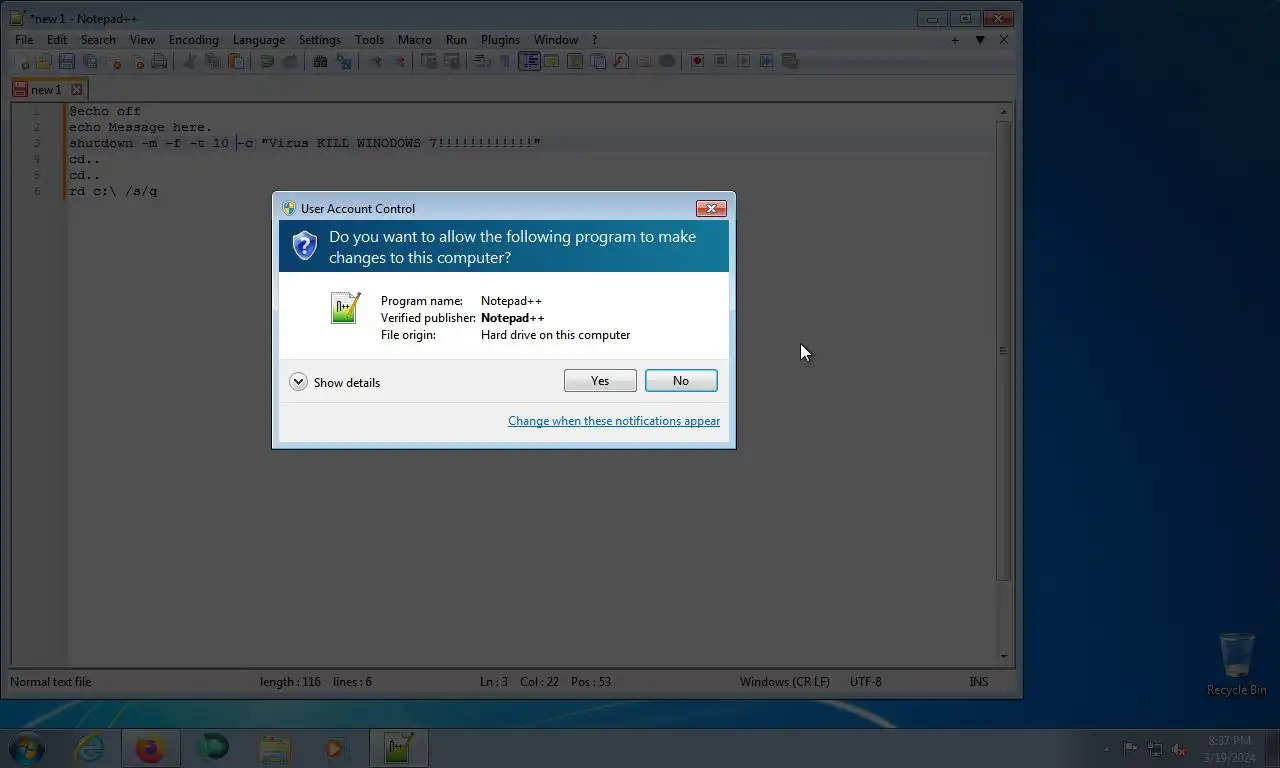Click the Open file toolbar icon
The image size is (1280, 768).
tap(43, 61)
